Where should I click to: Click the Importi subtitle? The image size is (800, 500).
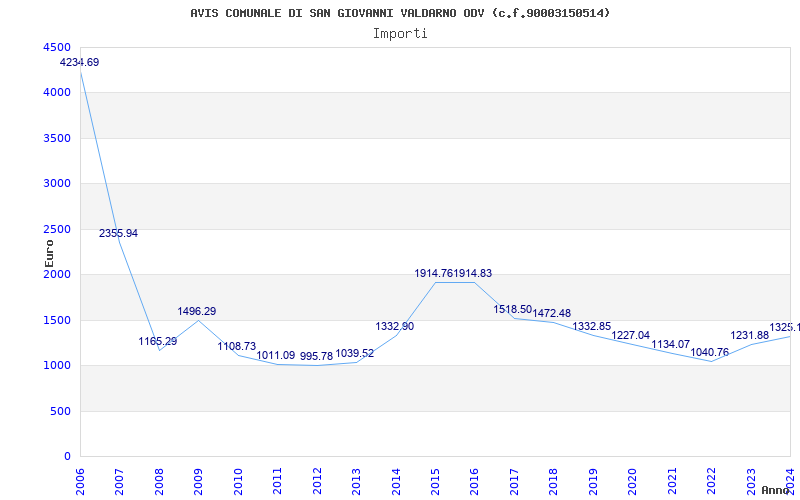click(400, 33)
